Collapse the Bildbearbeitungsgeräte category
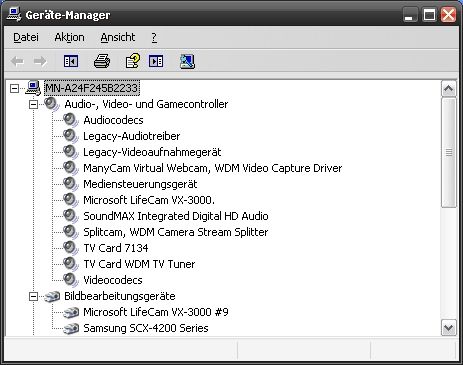The height and width of the screenshot is (365, 463). [33, 296]
